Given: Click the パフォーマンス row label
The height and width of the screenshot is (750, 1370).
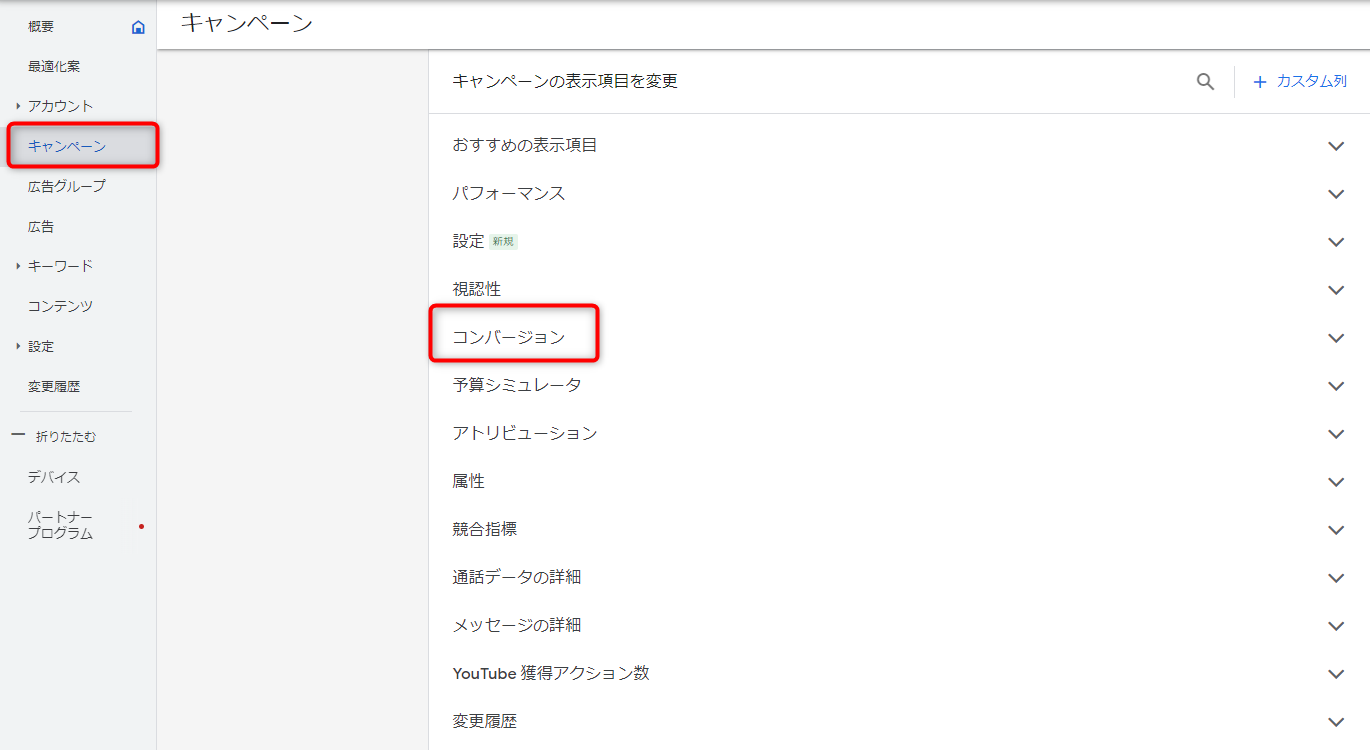Looking at the screenshot, I should click(509, 194).
